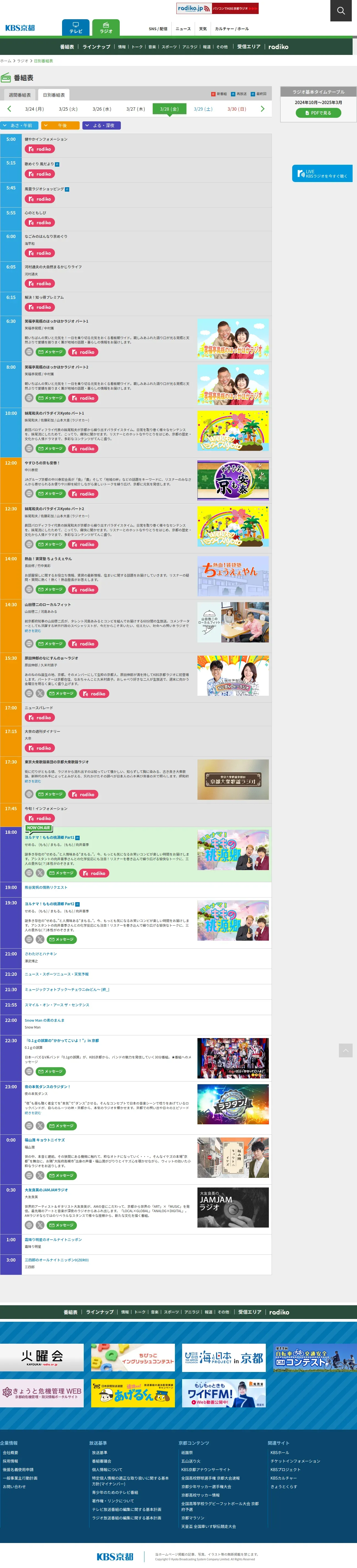Expand 午後 time filter
This screenshot has width=357, height=1568.
point(60,125)
